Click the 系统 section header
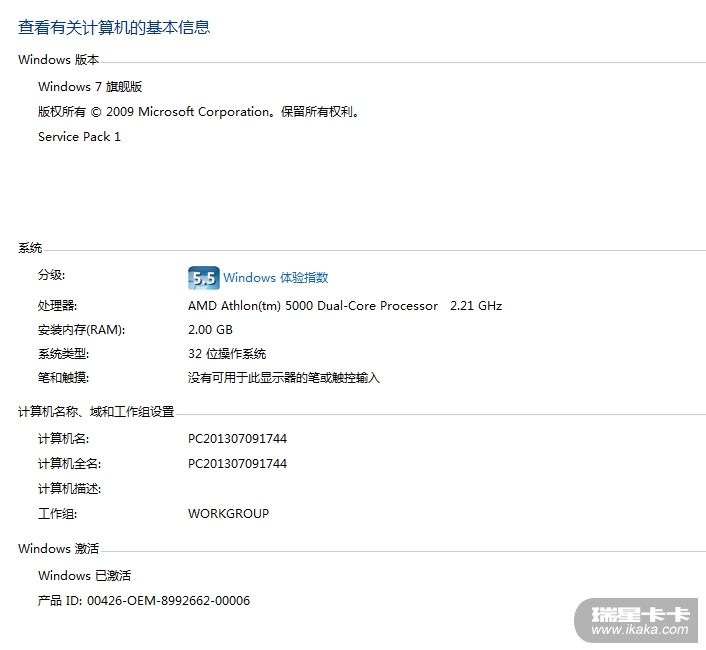This screenshot has height=650, width=706. pos(30,248)
